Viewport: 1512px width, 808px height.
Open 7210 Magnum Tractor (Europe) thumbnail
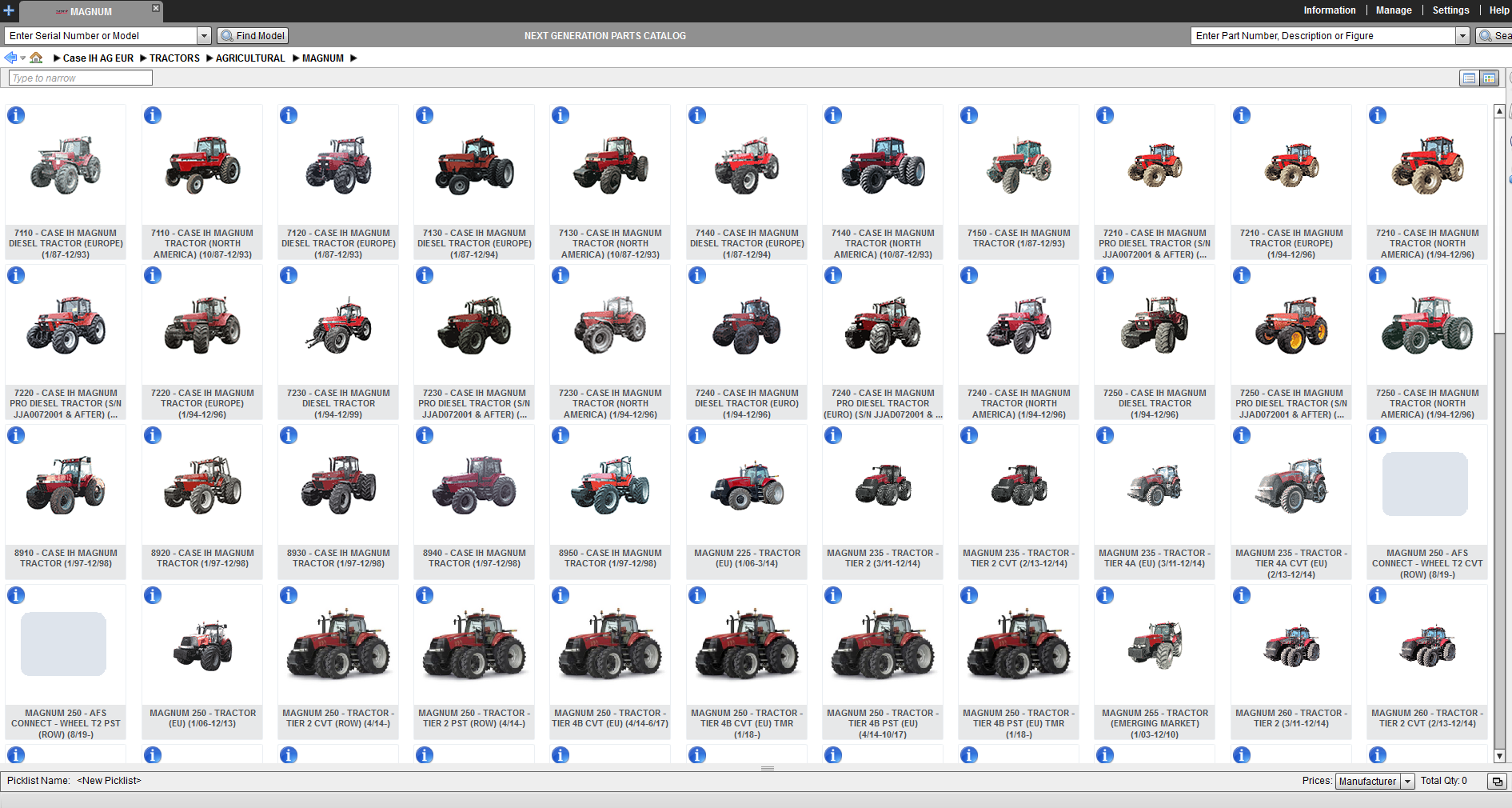(x=1291, y=165)
